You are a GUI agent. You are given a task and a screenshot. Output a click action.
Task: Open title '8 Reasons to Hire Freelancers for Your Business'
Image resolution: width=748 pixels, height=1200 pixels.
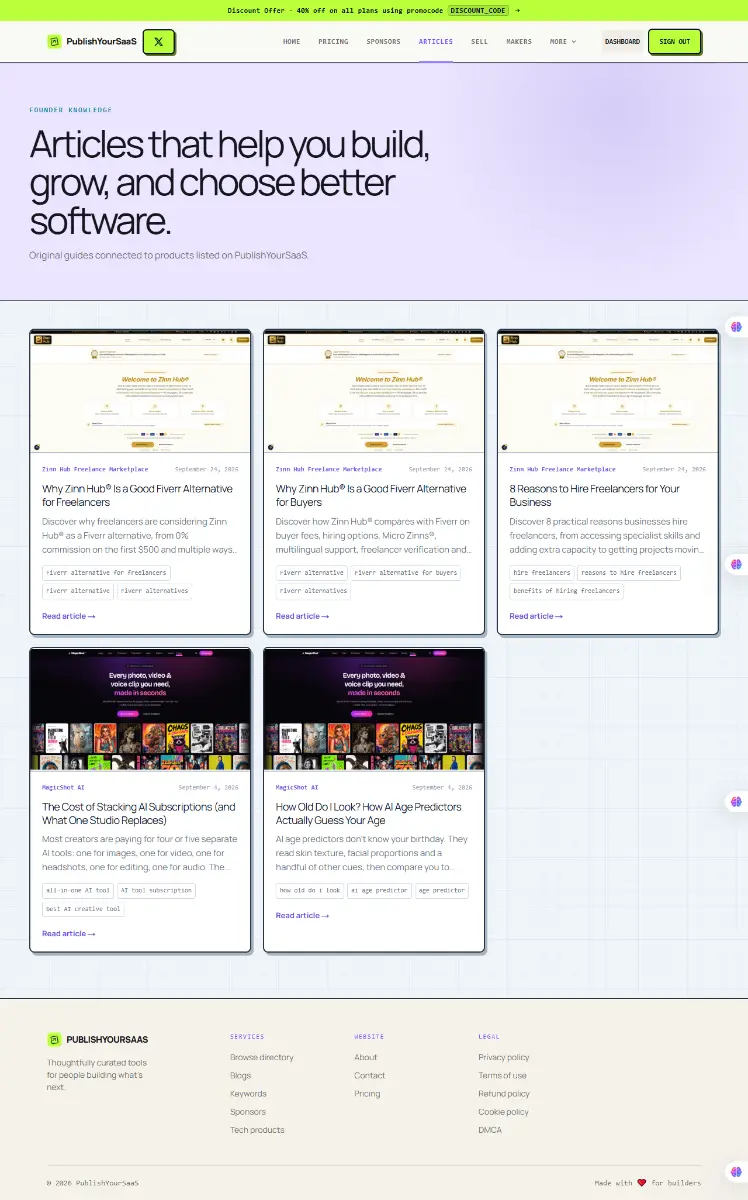[x=594, y=495]
